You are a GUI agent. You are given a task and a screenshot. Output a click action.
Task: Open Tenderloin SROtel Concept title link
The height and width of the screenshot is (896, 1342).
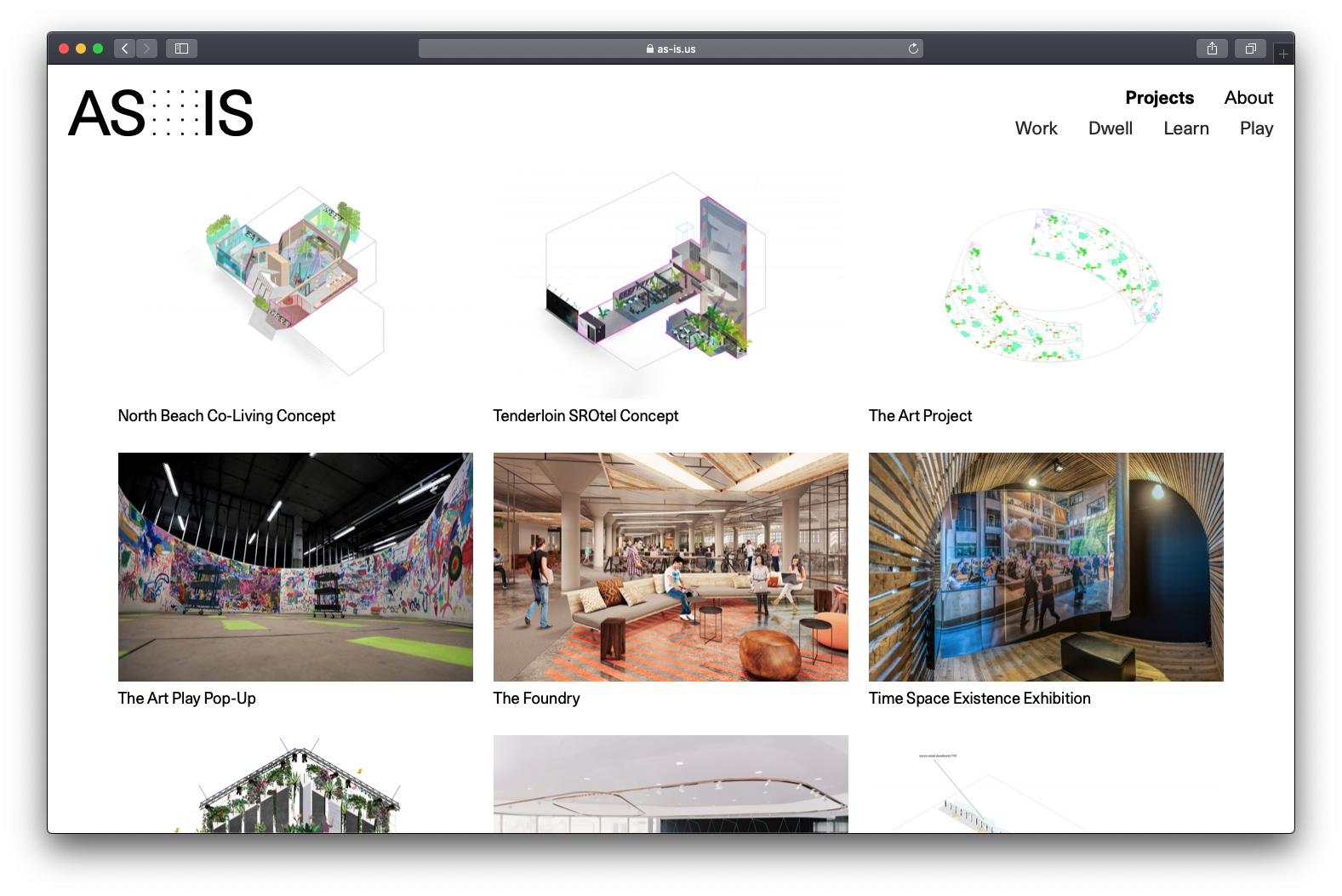coord(585,416)
